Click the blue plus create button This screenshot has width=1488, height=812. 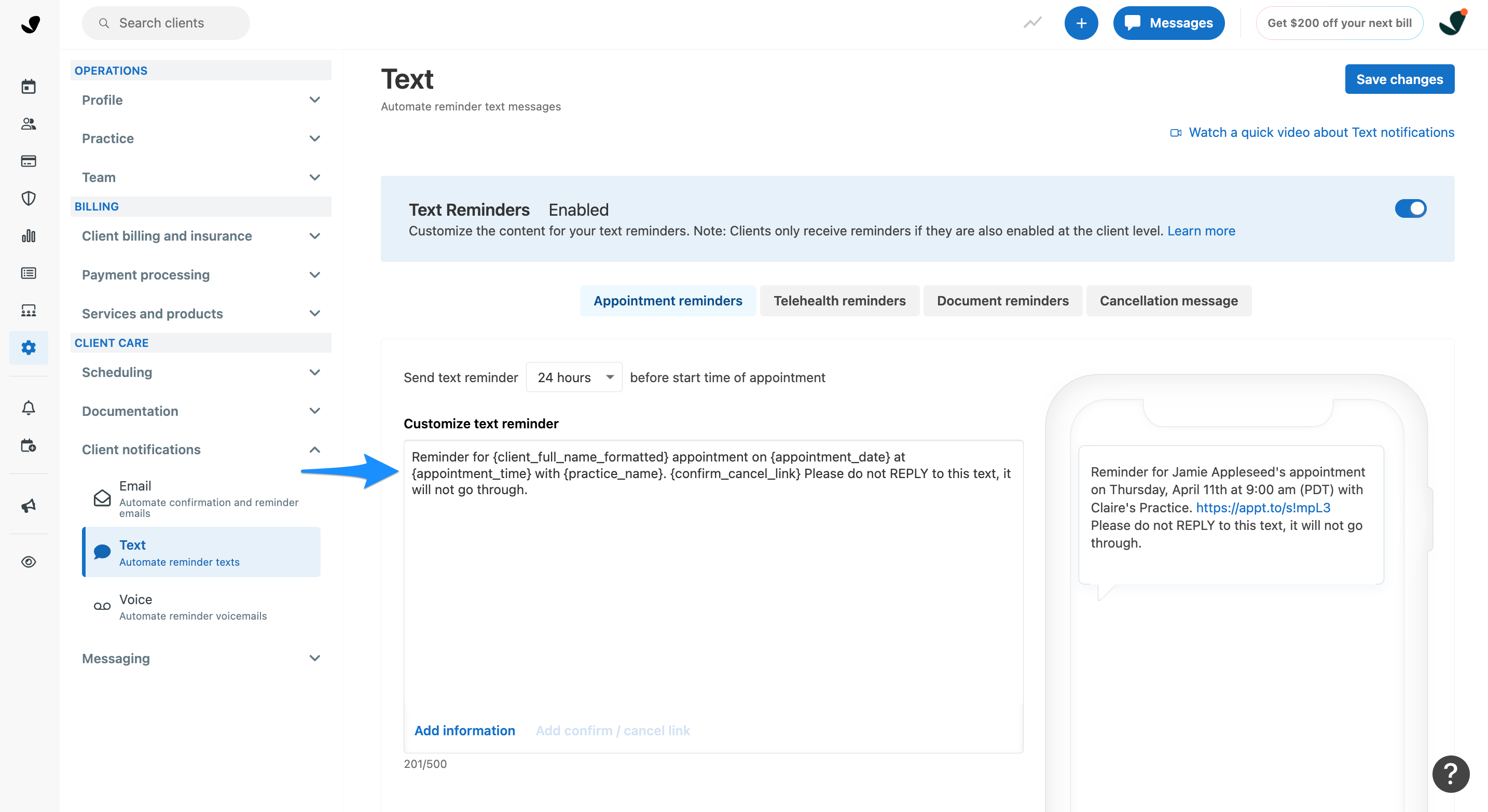(1081, 23)
